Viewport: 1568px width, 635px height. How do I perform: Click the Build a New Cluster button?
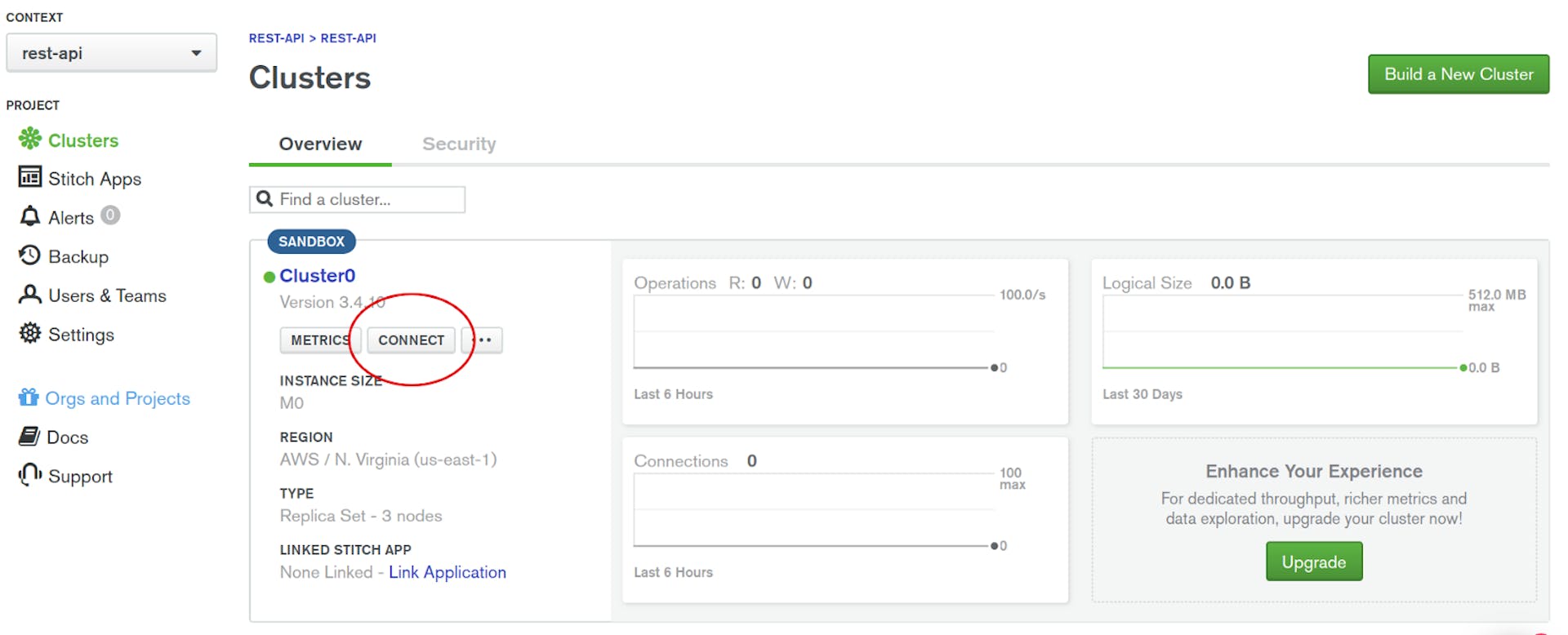1459,74
